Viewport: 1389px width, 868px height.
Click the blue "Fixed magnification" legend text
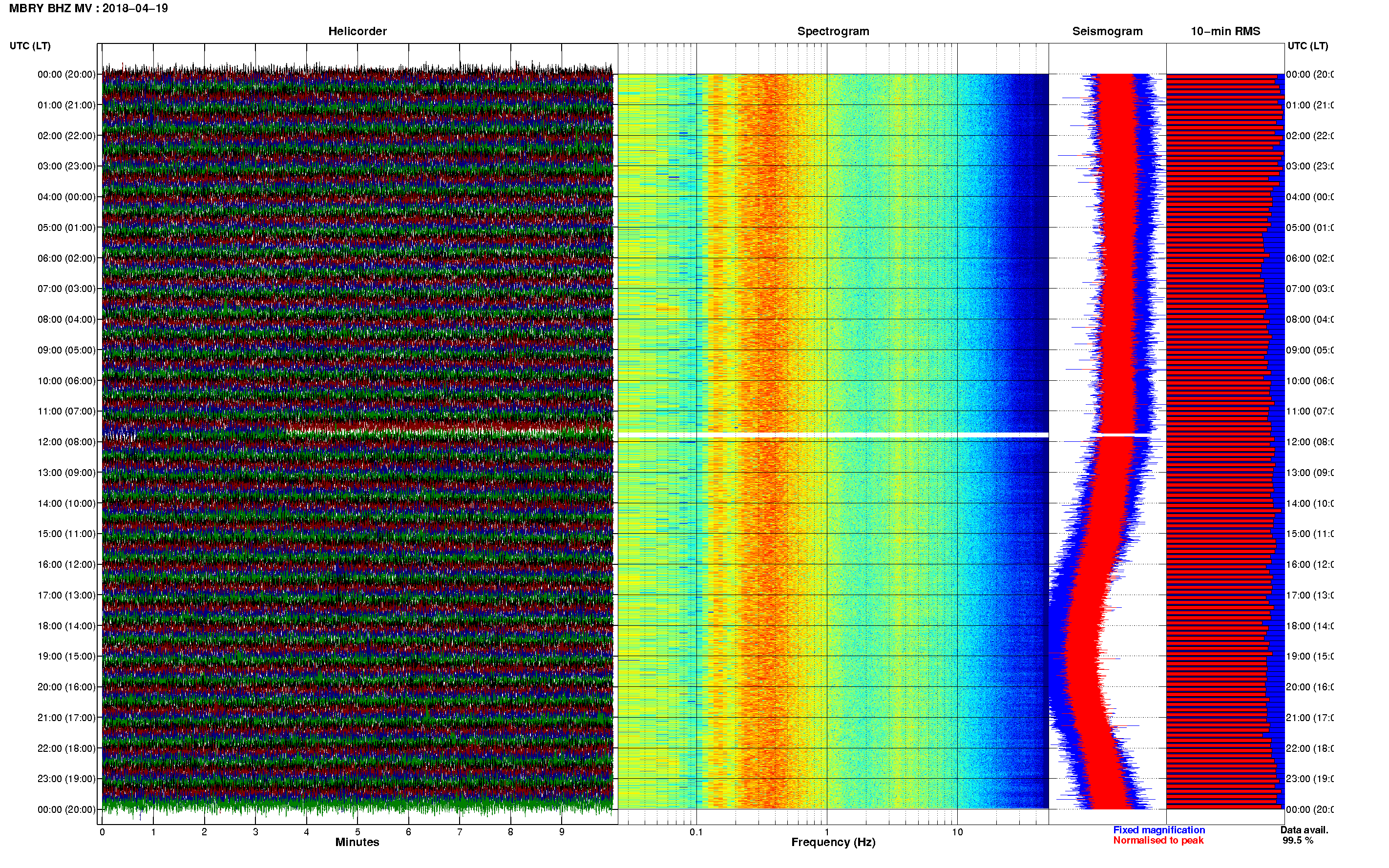point(1159,830)
